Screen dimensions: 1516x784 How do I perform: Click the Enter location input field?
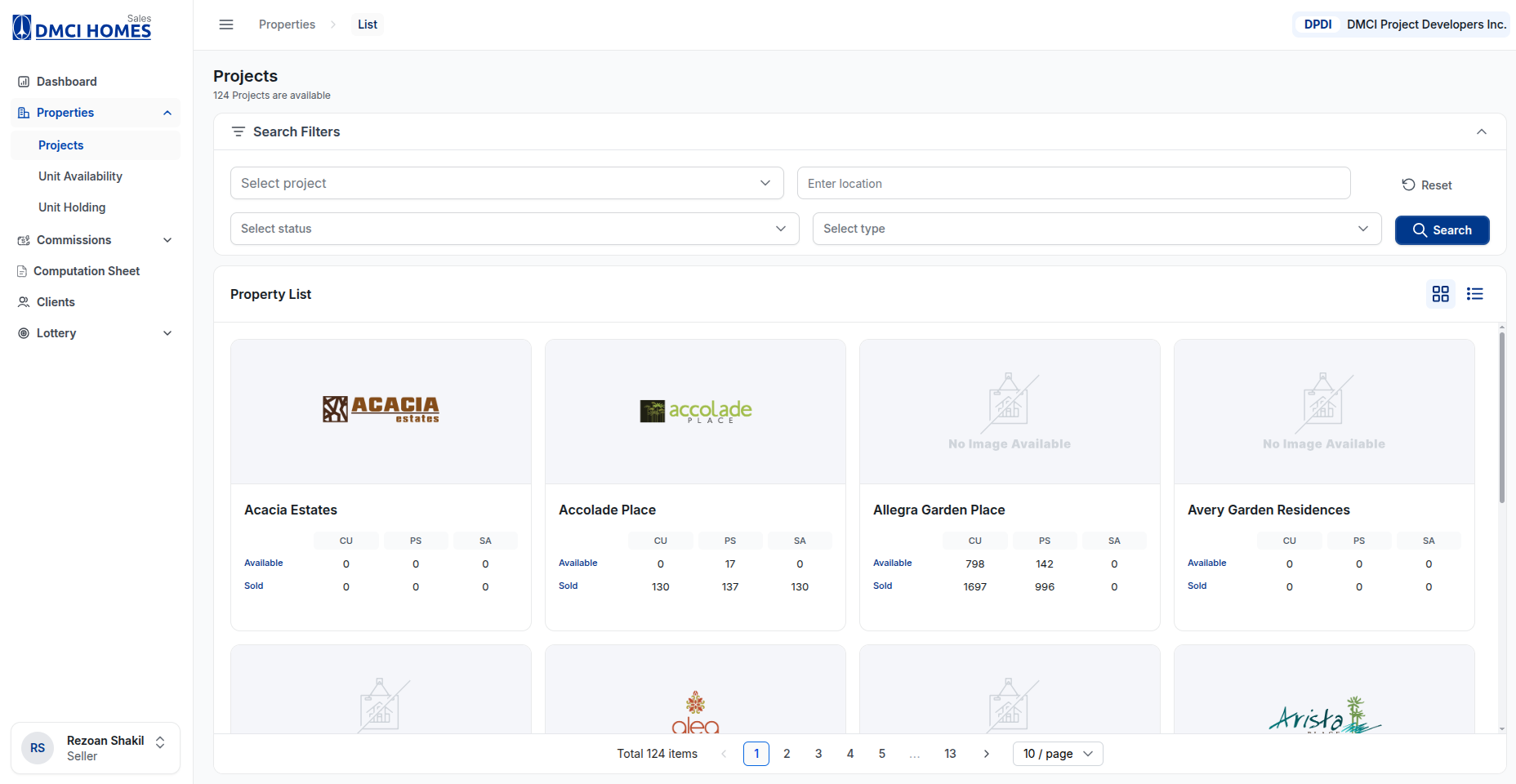(1074, 183)
